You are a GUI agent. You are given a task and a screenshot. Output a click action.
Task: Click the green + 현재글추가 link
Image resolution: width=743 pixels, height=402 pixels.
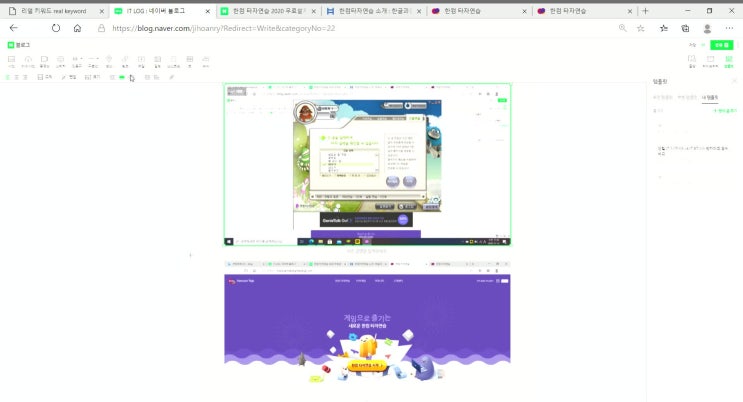(725, 110)
